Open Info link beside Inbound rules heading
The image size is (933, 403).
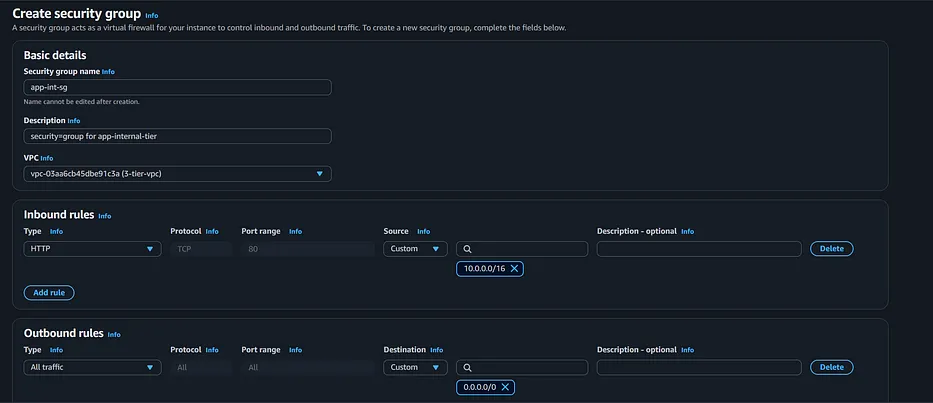click(x=105, y=216)
